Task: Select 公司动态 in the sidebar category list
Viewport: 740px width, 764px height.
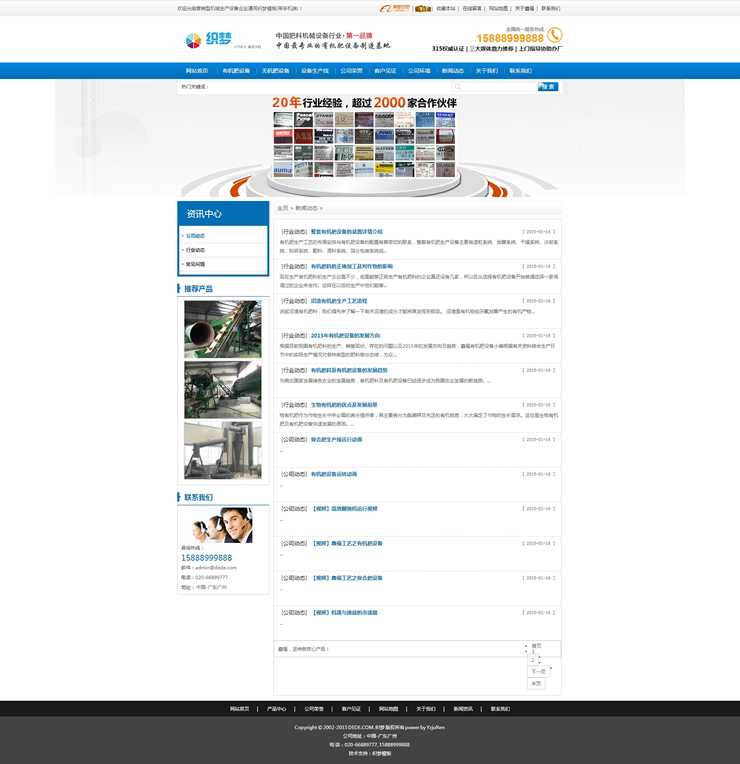Action: pos(195,236)
